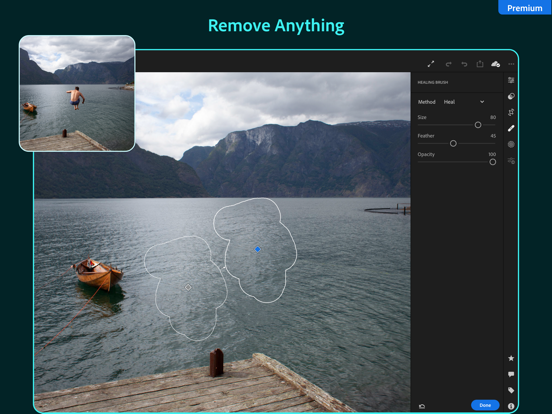This screenshot has height=414, width=552.
Task: Open the Presets overlapping circles icon
Action: pyautogui.click(x=511, y=96)
